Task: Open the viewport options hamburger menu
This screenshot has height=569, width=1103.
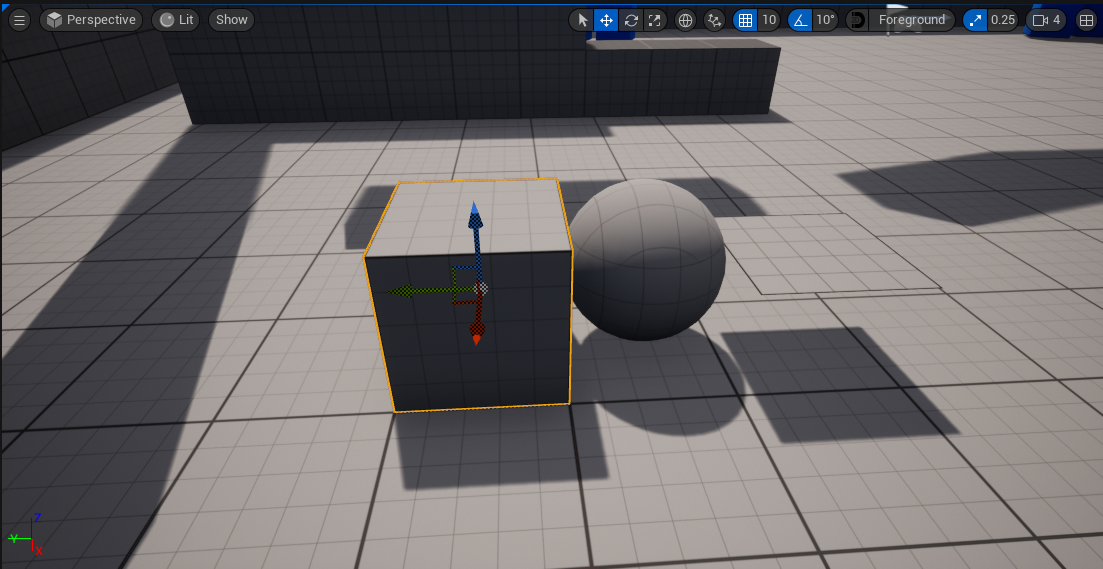Action: click(x=20, y=20)
